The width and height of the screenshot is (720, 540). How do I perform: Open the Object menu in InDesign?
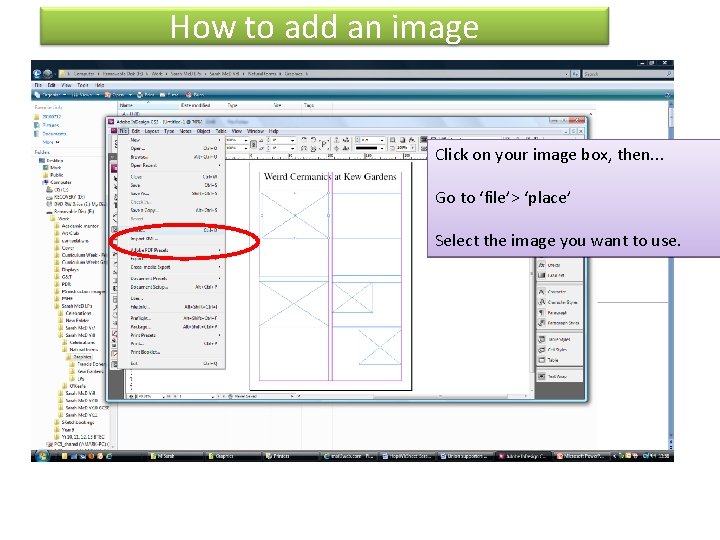[x=203, y=131]
